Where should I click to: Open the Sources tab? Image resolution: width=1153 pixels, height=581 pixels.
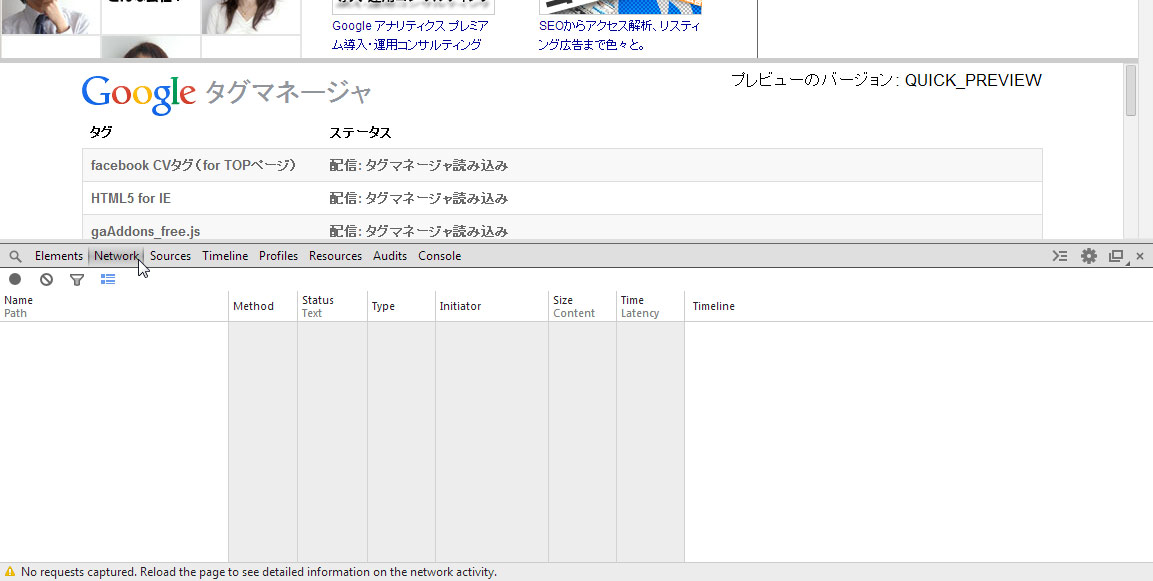click(x=171, y=256)
